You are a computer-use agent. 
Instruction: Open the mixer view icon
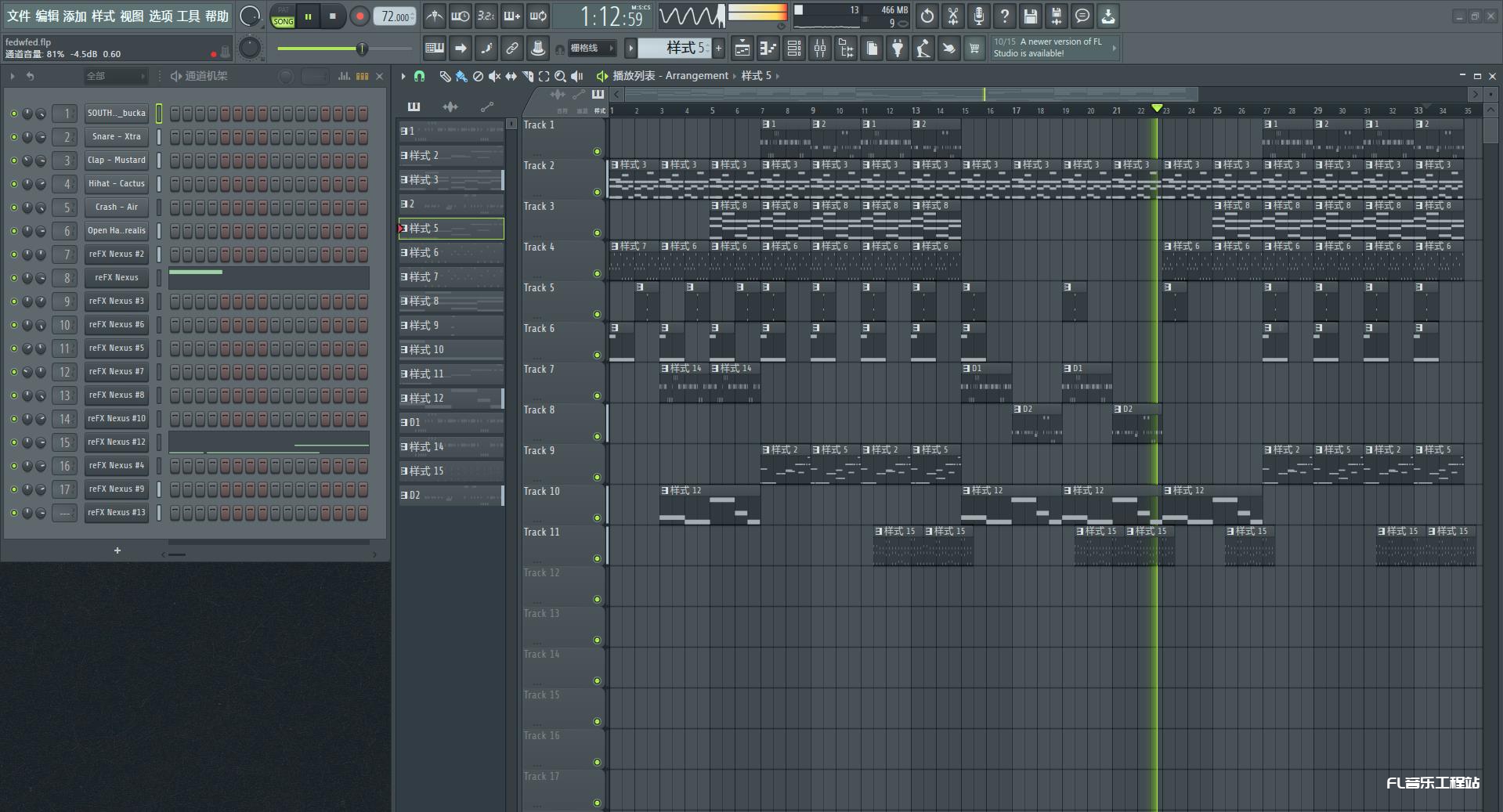pyautogui.click(x=820, y=49)
